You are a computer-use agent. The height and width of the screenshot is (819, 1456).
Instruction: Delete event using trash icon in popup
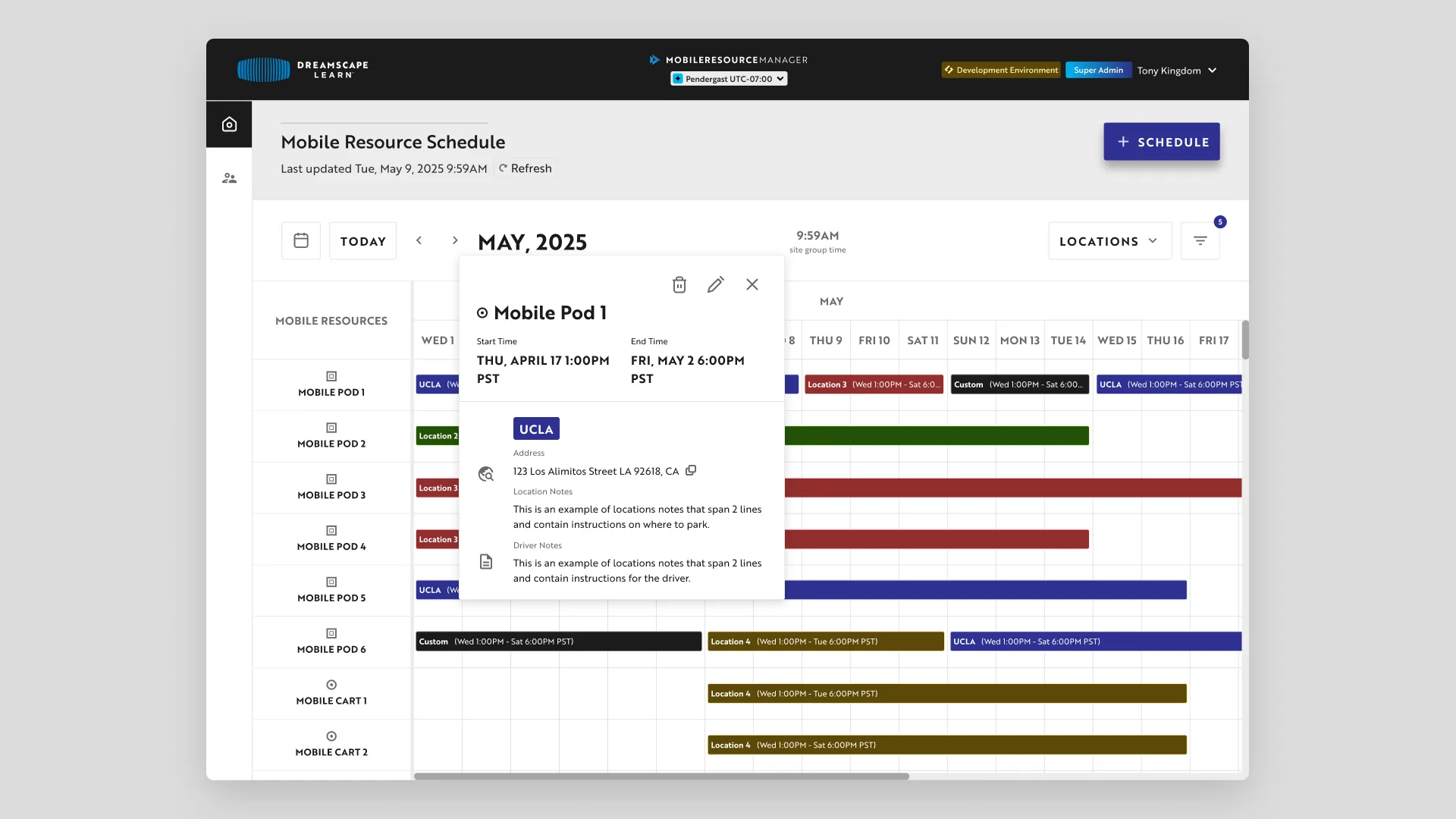click(679, 284)
